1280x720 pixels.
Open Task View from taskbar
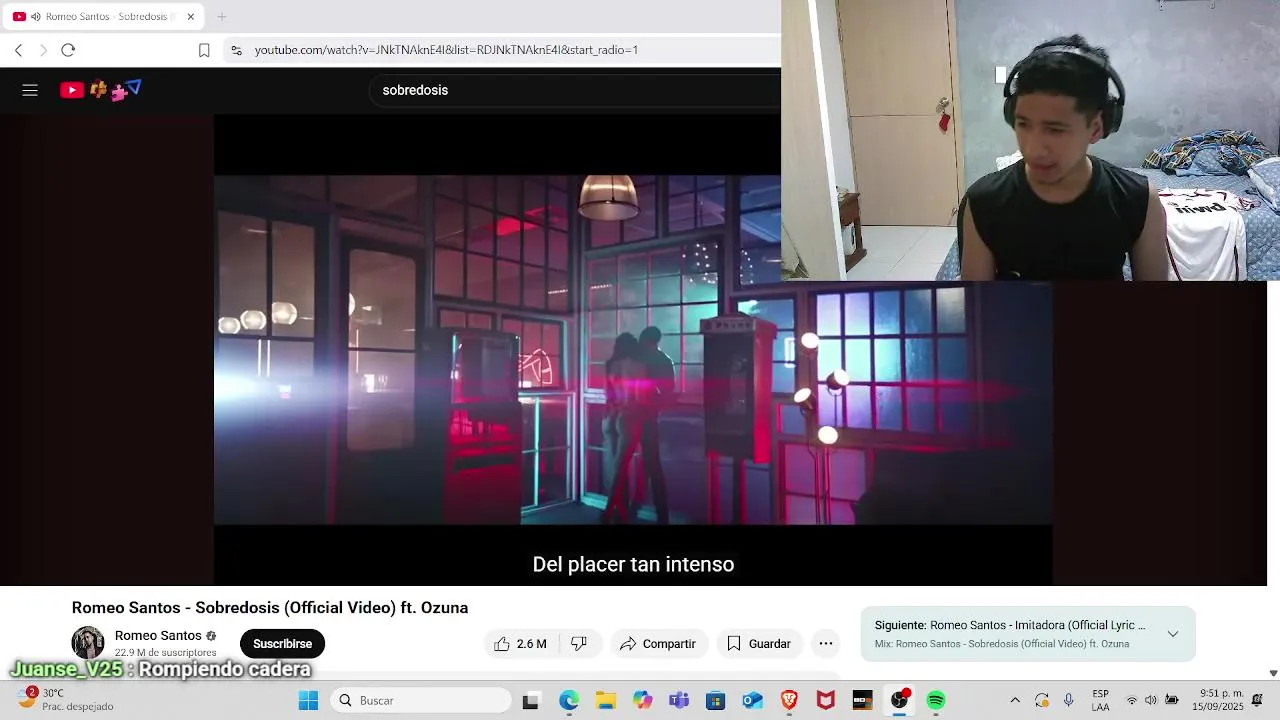point(531,701)
